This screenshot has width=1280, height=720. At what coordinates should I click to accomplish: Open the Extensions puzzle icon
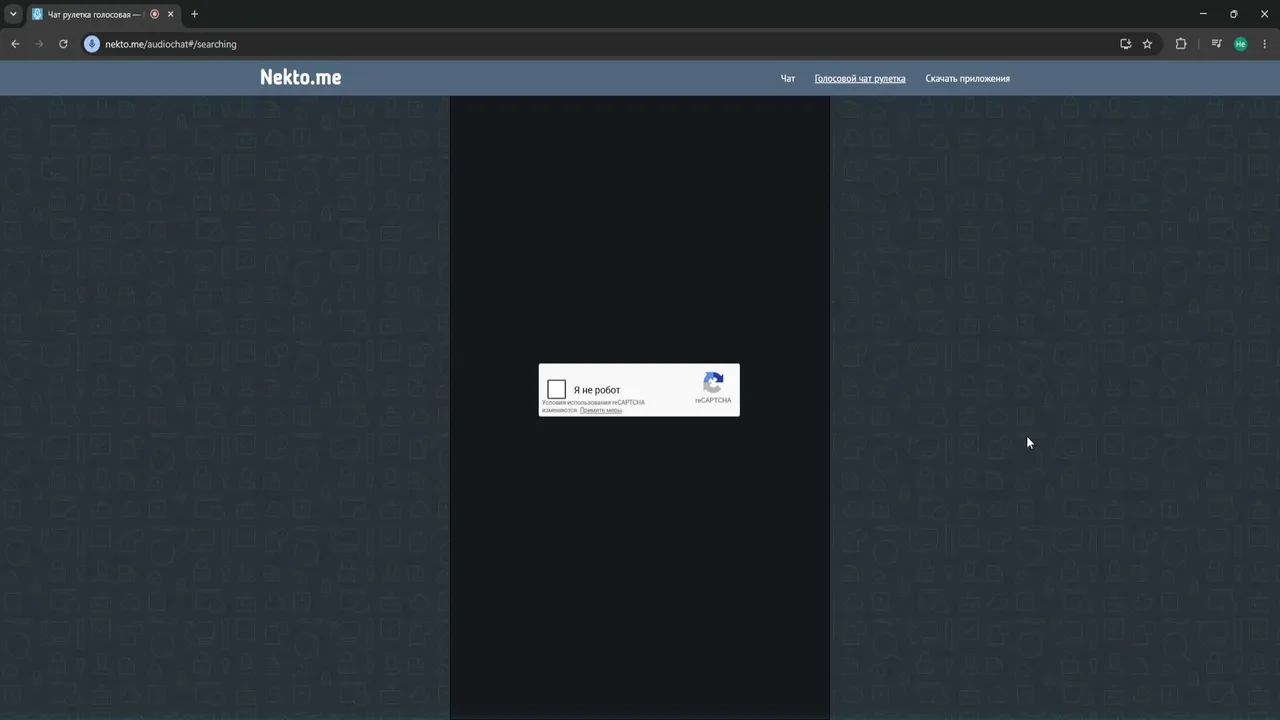click(1181, 44)
